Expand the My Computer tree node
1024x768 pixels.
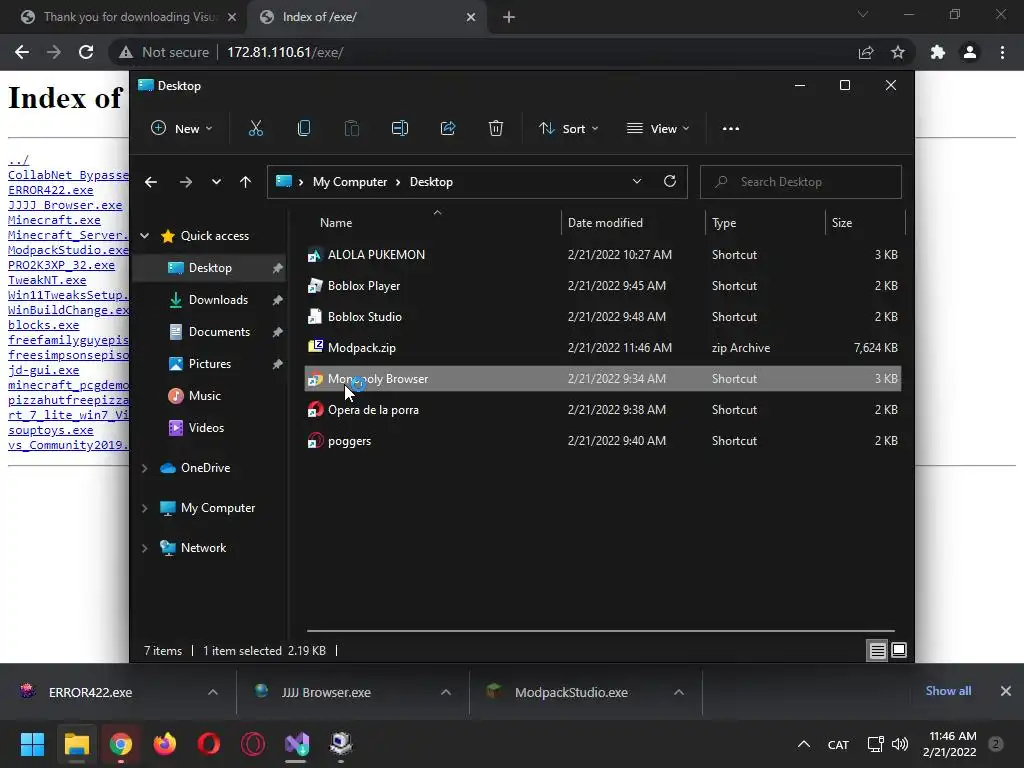point(145,508)
